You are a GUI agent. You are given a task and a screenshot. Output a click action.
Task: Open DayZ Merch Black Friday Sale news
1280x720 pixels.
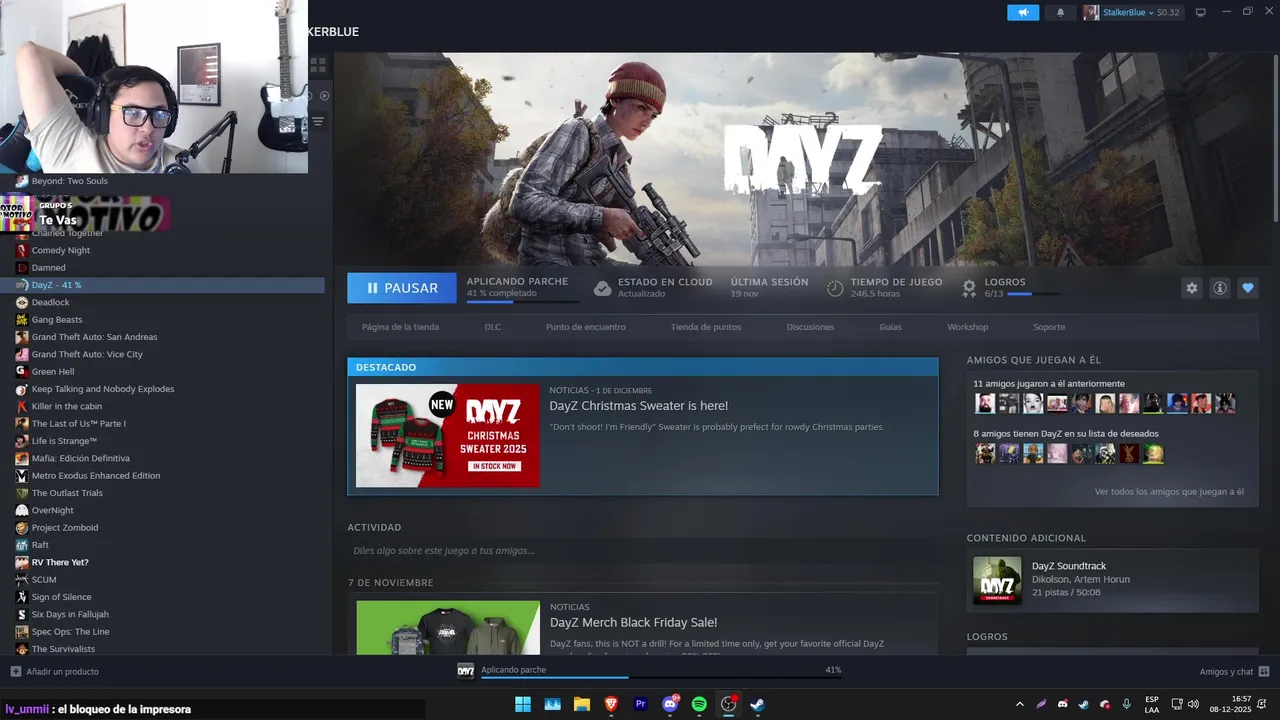tap(633, 622)
